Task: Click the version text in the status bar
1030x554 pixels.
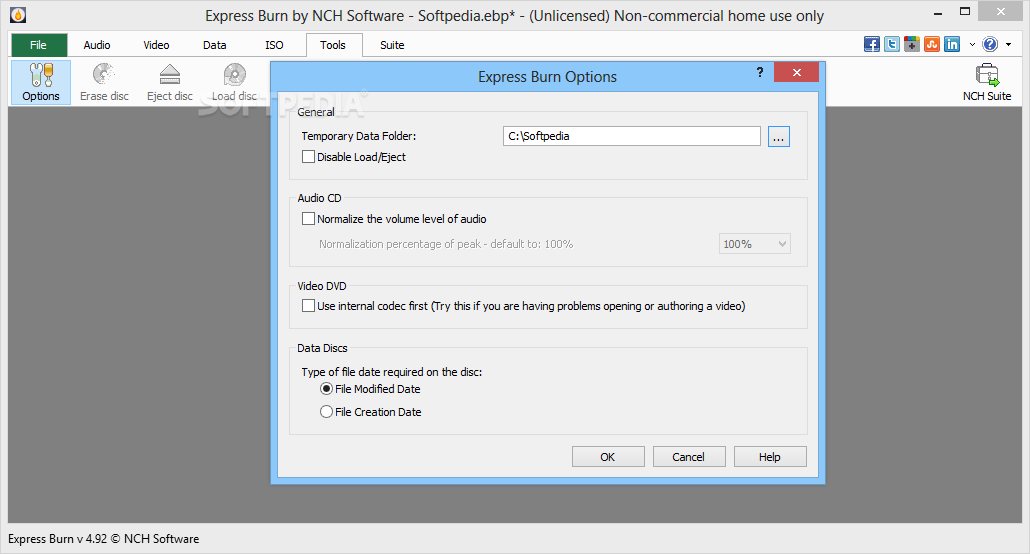Action: pyautogui.click(x=104, y=539)
